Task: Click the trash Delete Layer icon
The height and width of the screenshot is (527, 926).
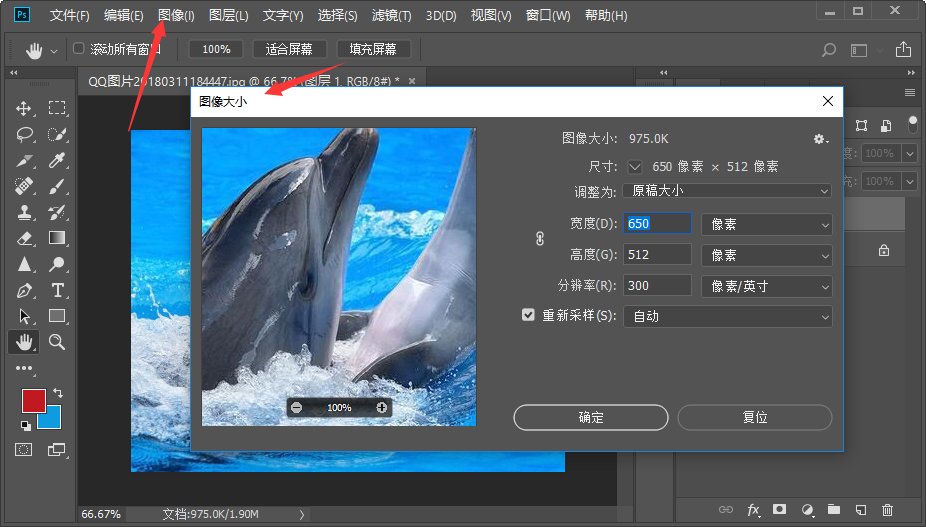Action: point(887,509)
